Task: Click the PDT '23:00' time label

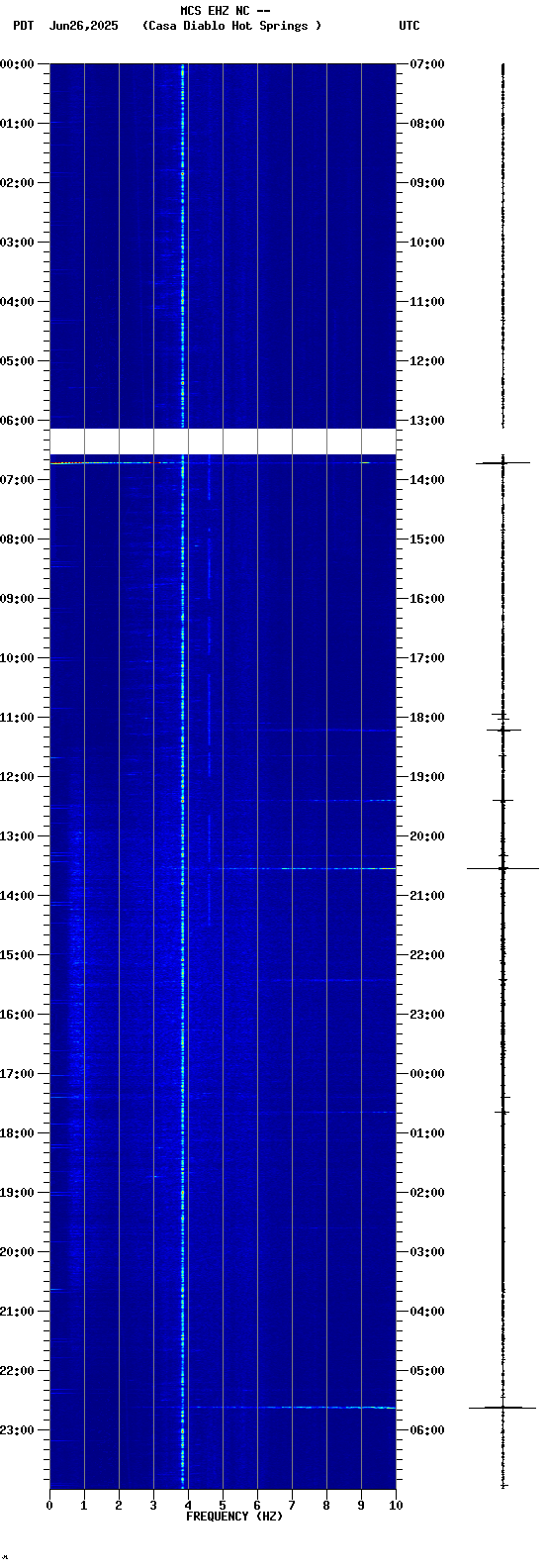Action: (x=18, y=1430)
